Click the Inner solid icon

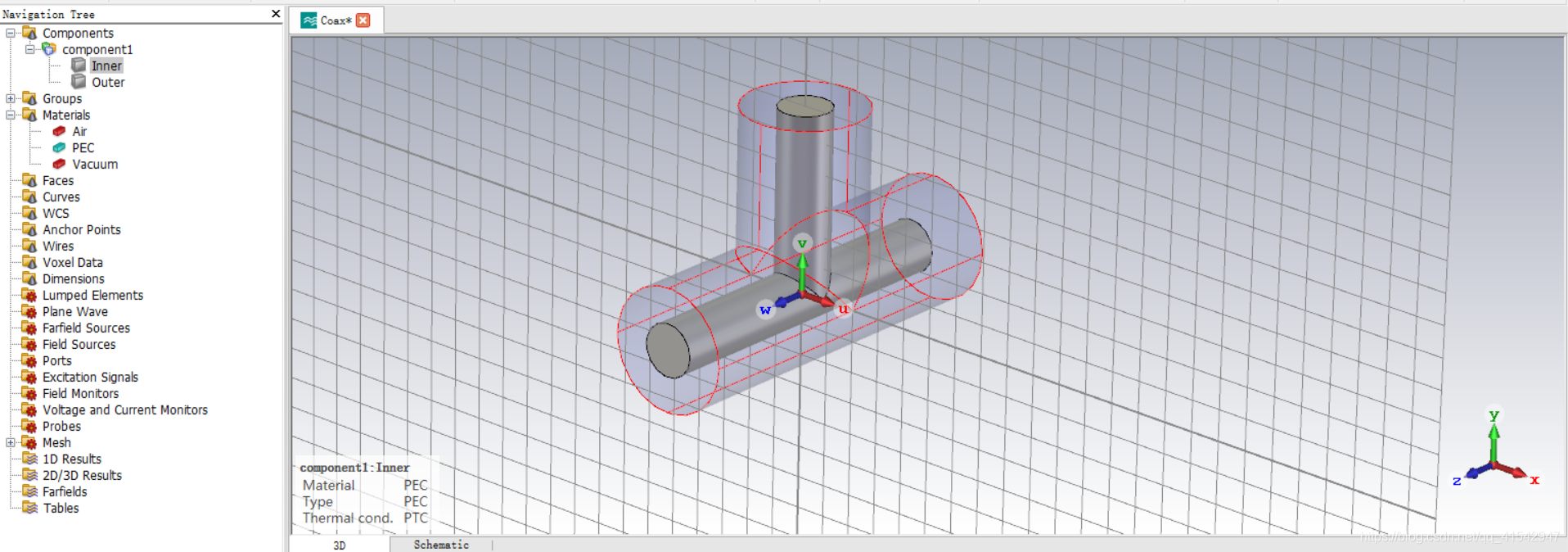coord(79,66)
